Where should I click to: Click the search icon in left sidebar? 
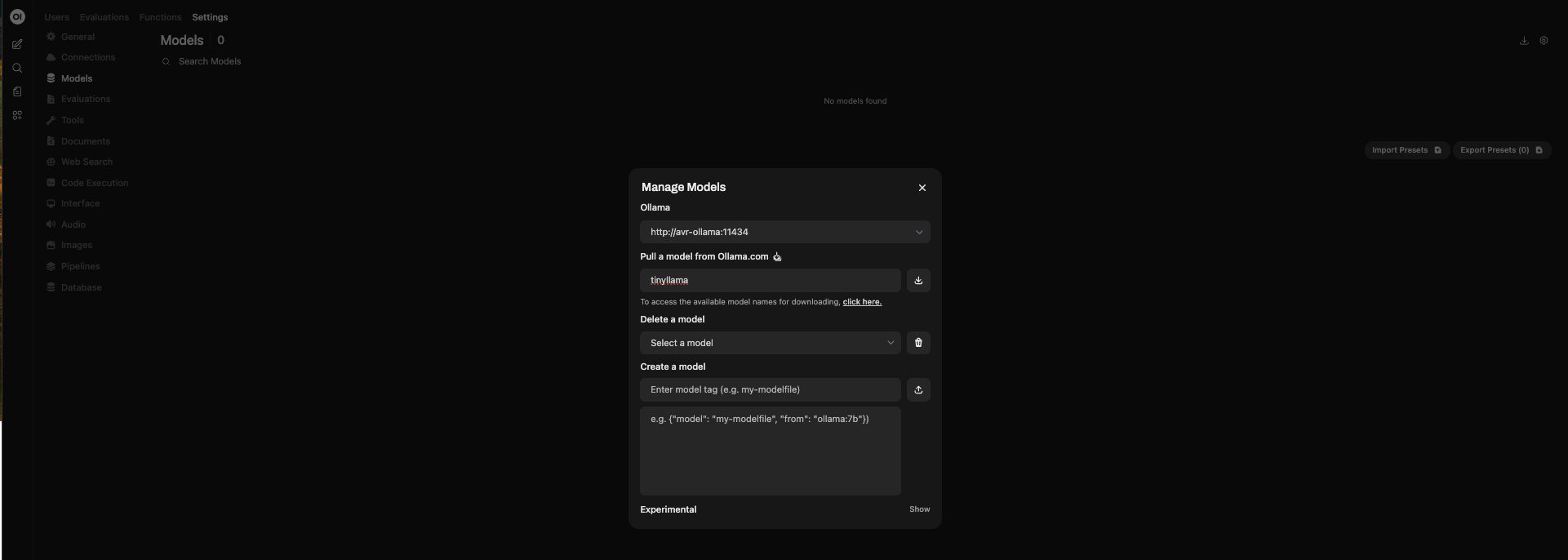(x=17, y=69)
